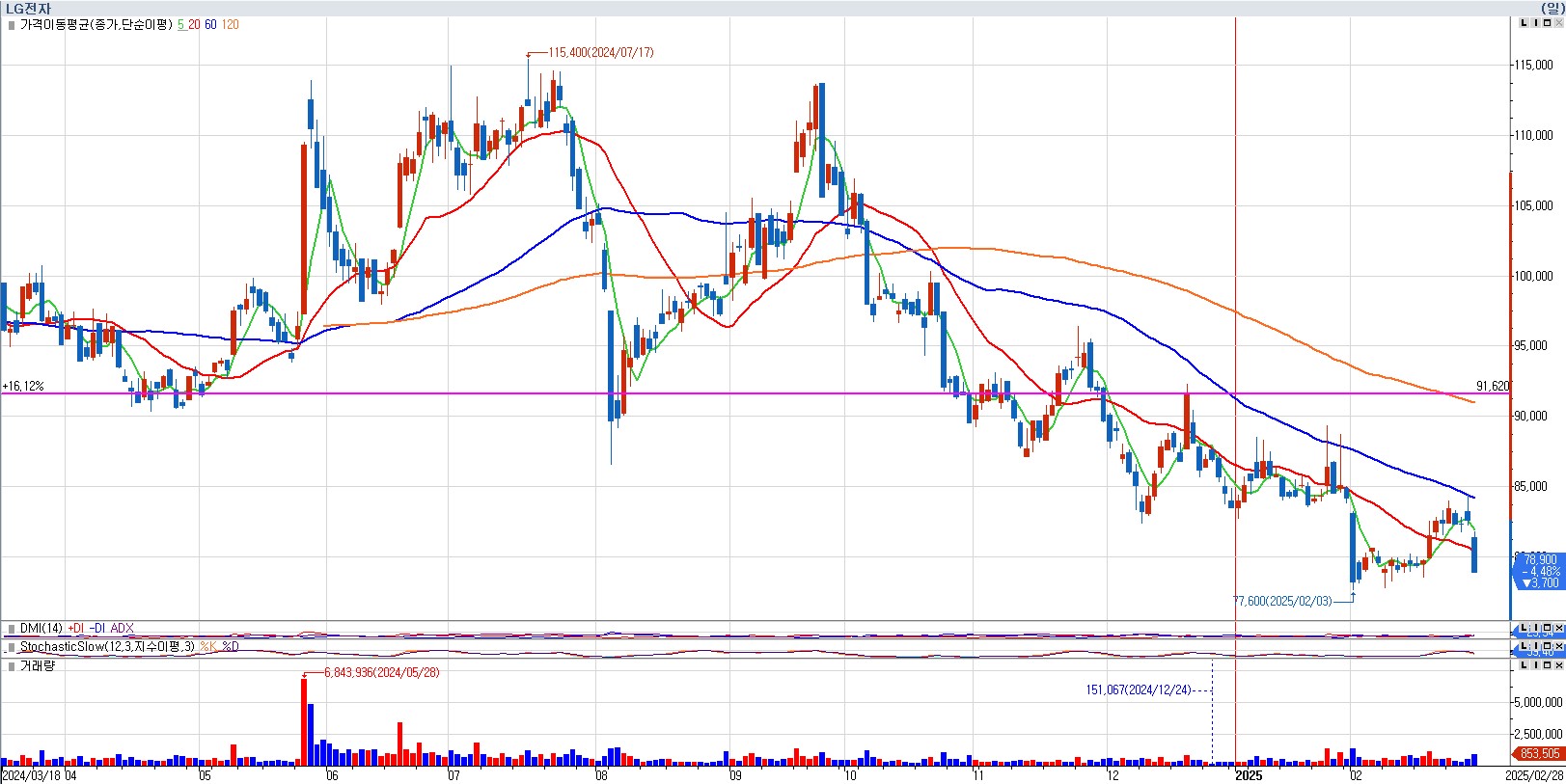Click the I icon in the price panel
Screen dimensions: 1566x784
[x=1535, y=22]
